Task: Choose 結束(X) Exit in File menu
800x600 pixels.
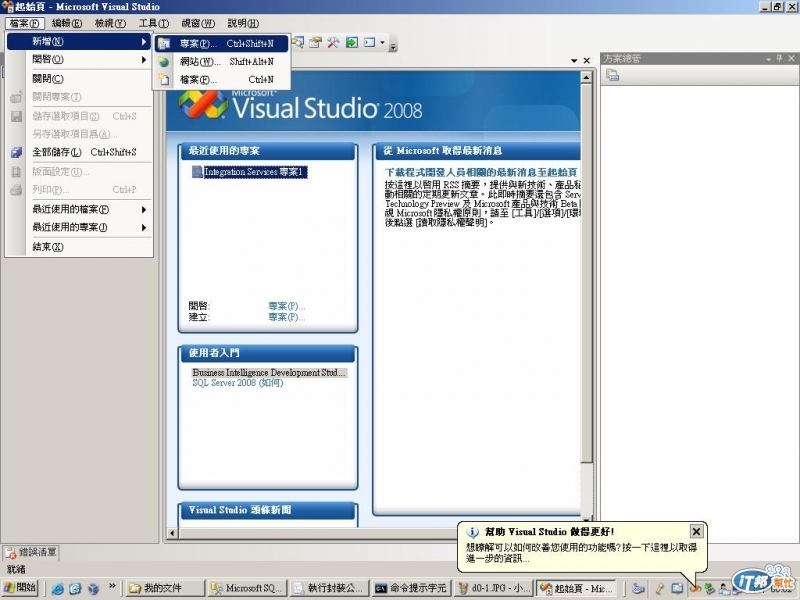Action: coord(79,247)
